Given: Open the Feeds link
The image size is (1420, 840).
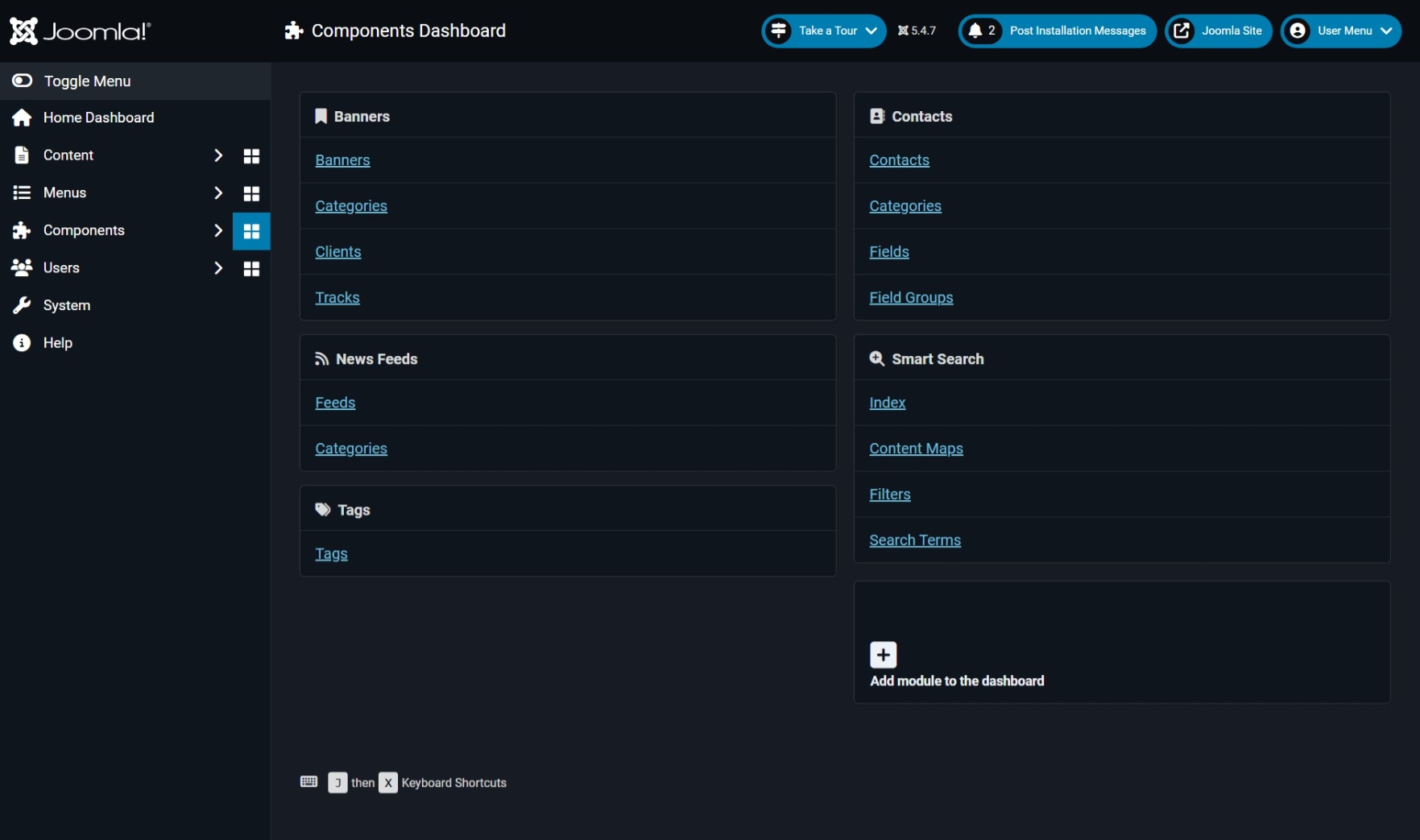Looking at the screenshot, I should click(335, 403).
